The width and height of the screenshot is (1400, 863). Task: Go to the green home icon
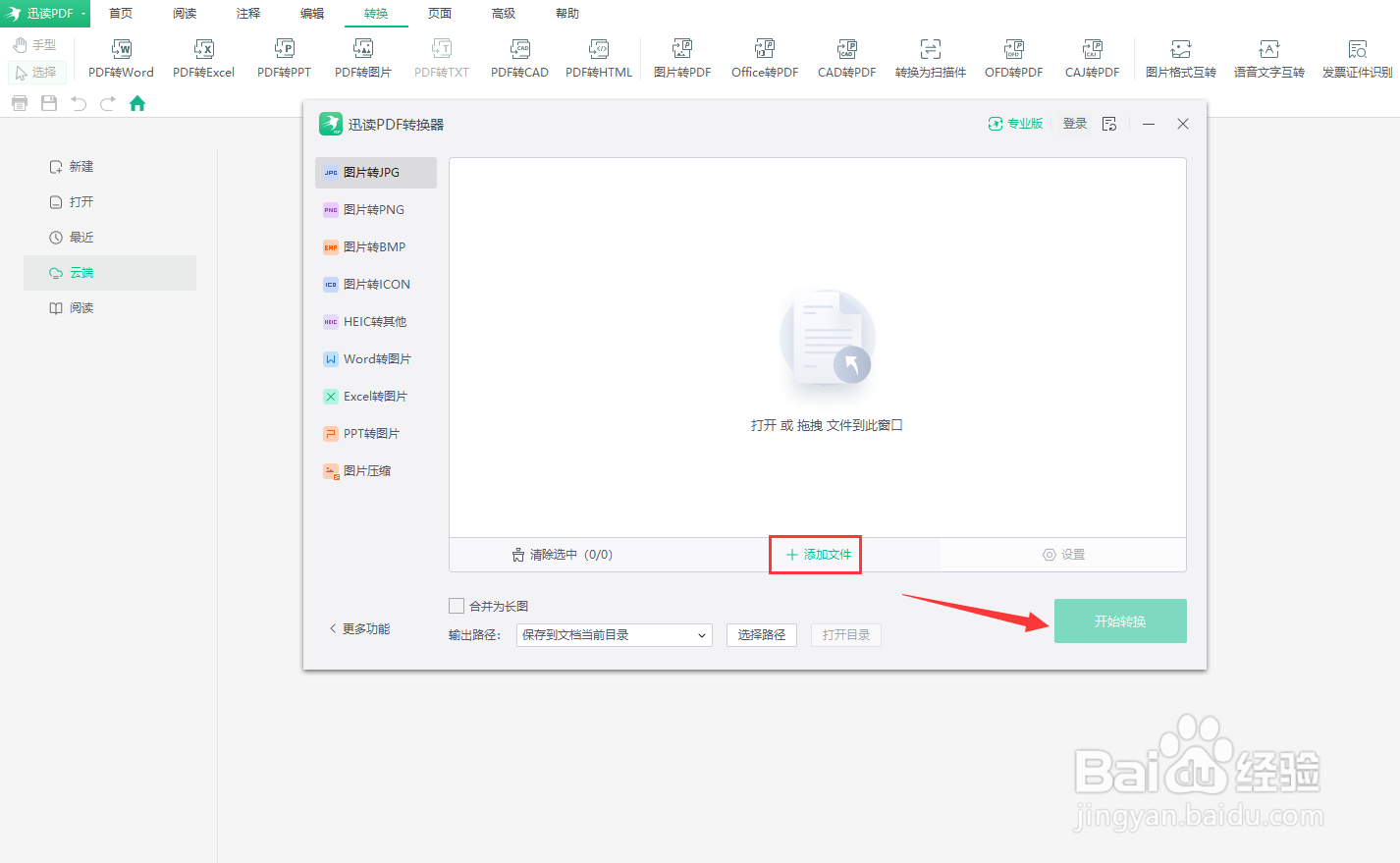[x=137, y=103]
